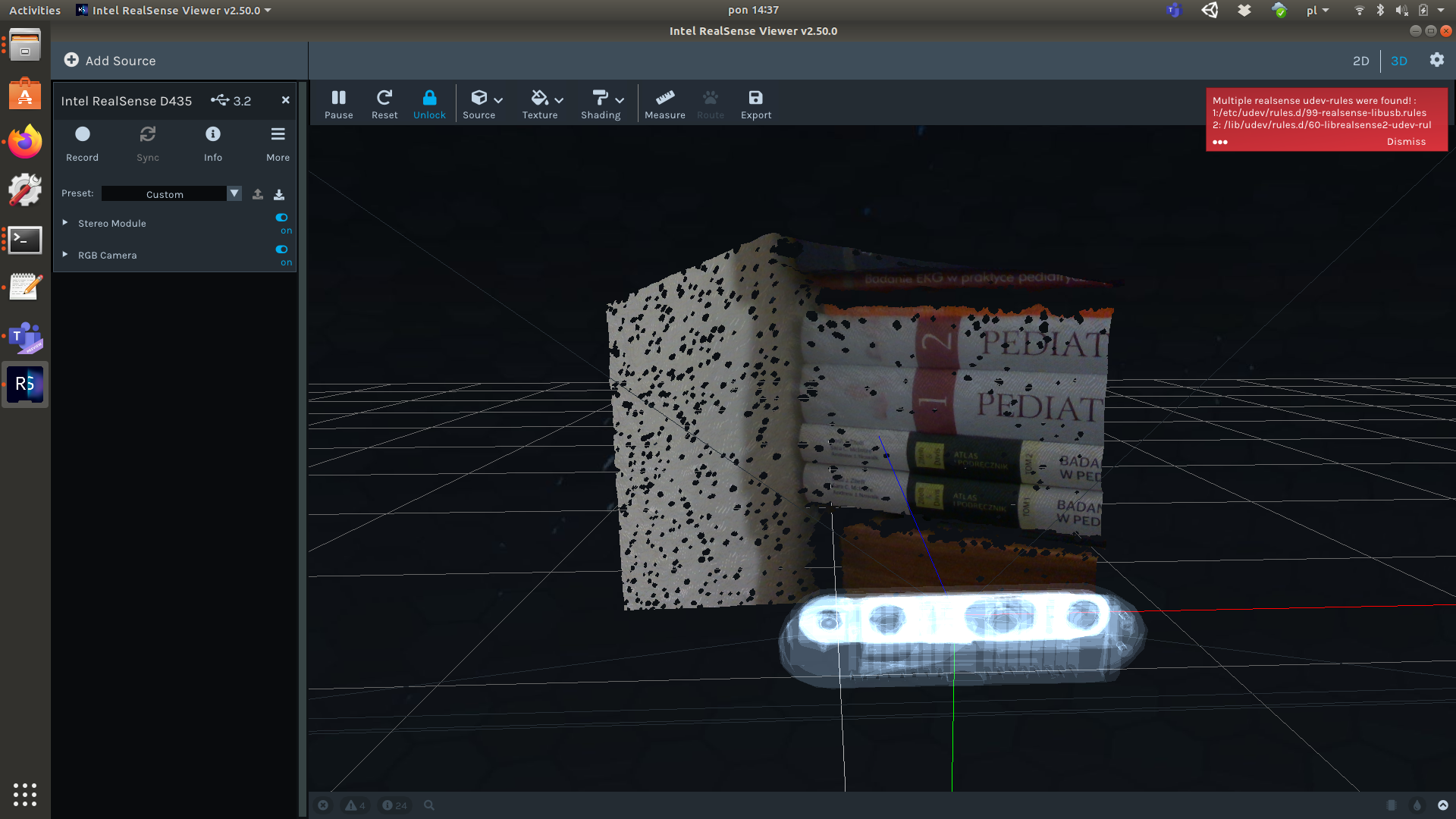Expand the RGB Camera section
This screenshot has width=1456, height=819.
pos(64,254)
